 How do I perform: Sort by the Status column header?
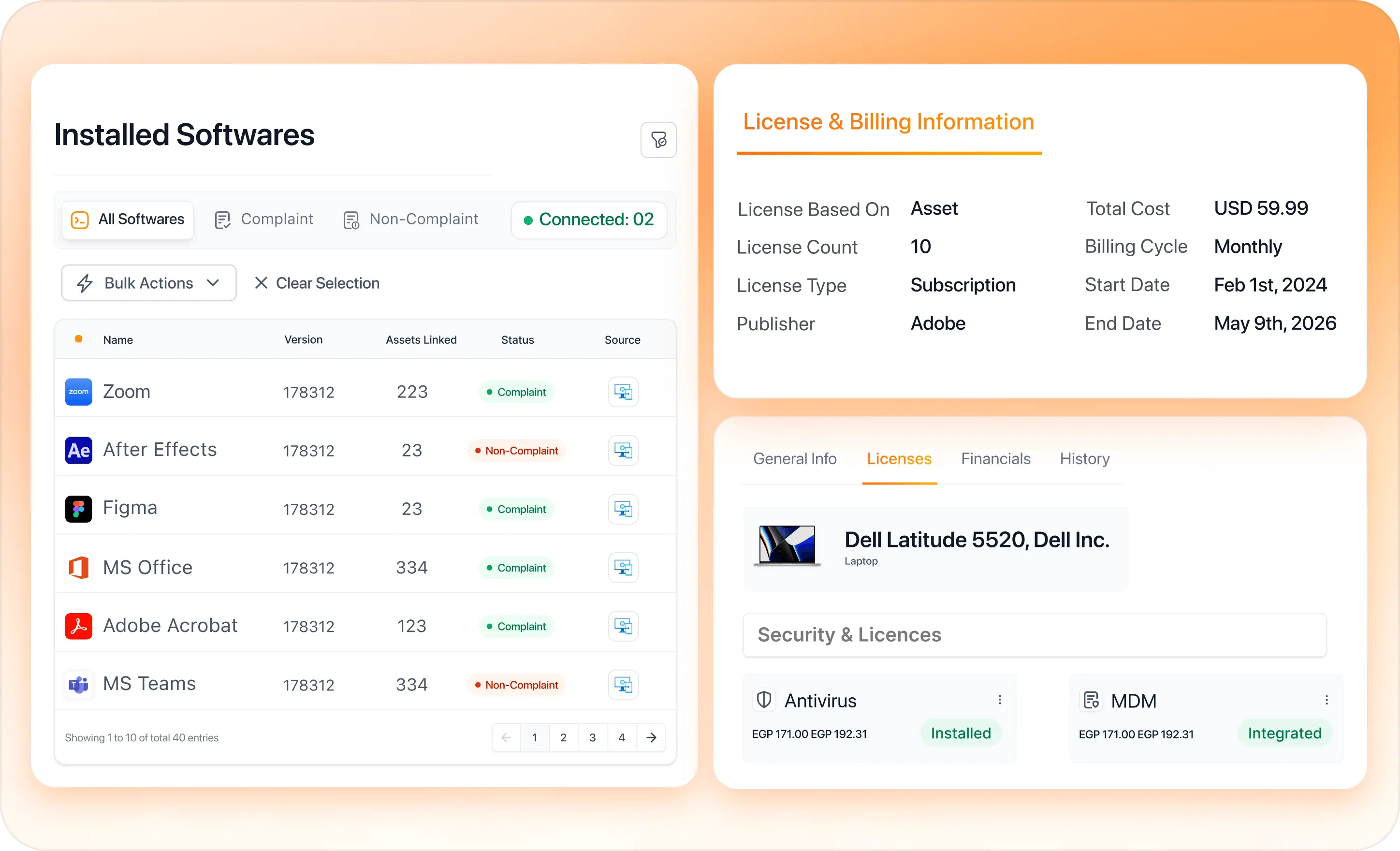(517, 339)
